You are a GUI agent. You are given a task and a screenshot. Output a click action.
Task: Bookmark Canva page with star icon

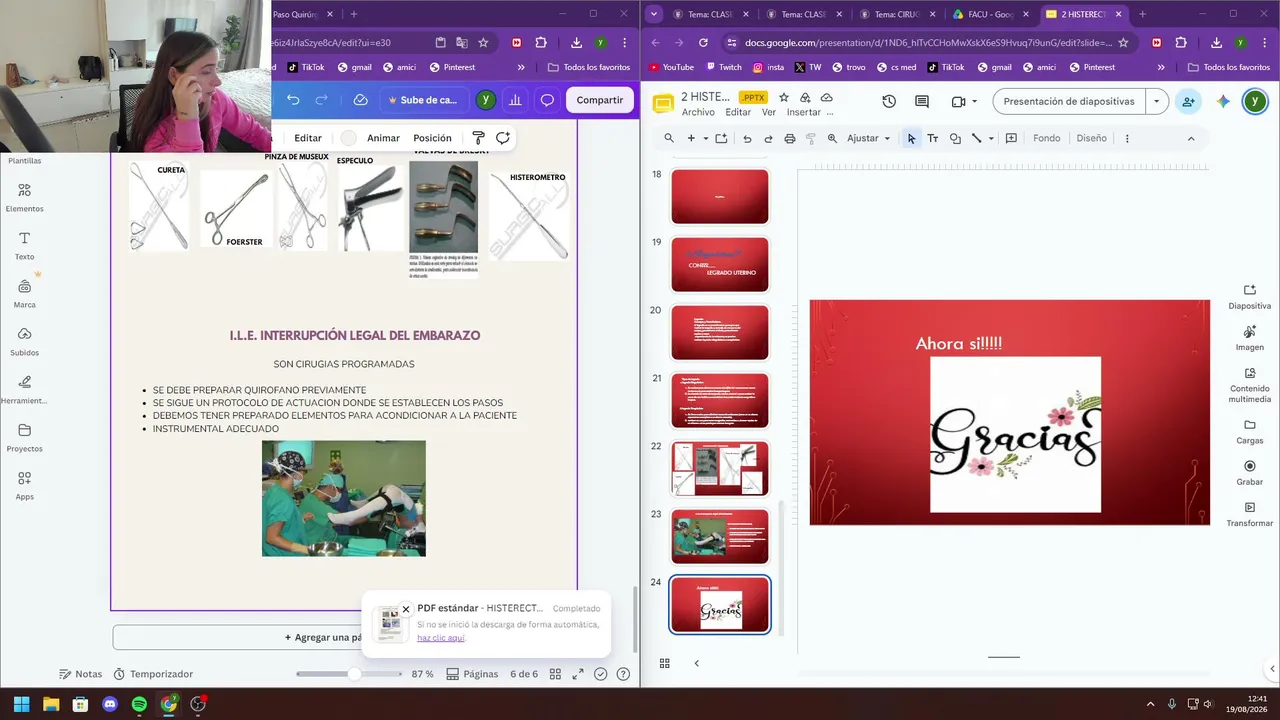(x=483, y=43)
